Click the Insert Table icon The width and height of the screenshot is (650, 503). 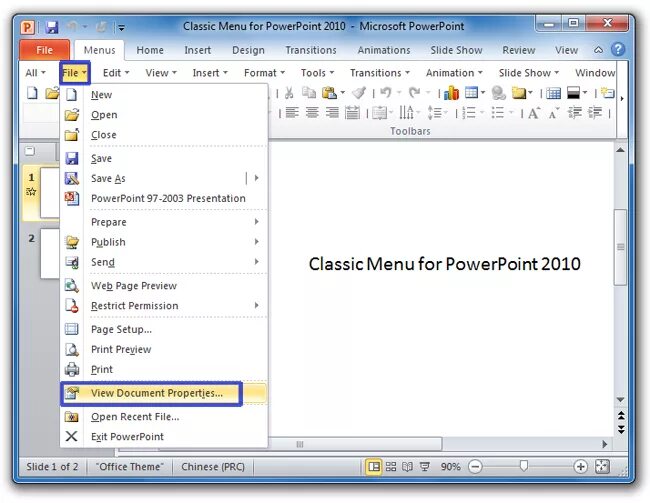coord(471,93)
